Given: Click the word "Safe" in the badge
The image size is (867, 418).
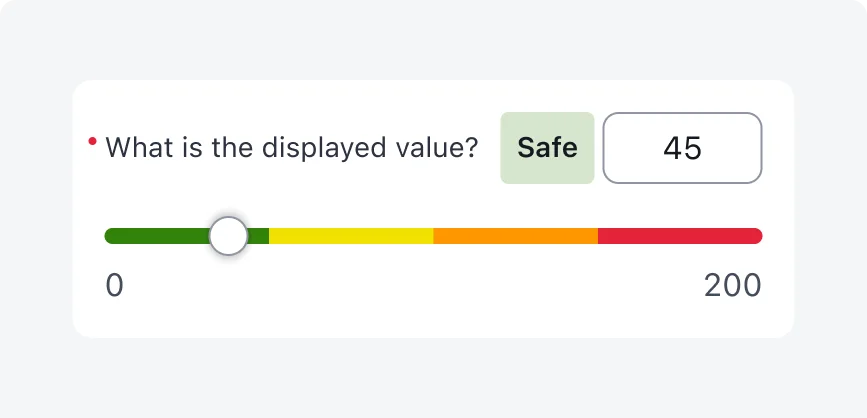Looking at the screenshot, I should coord(547,148).
